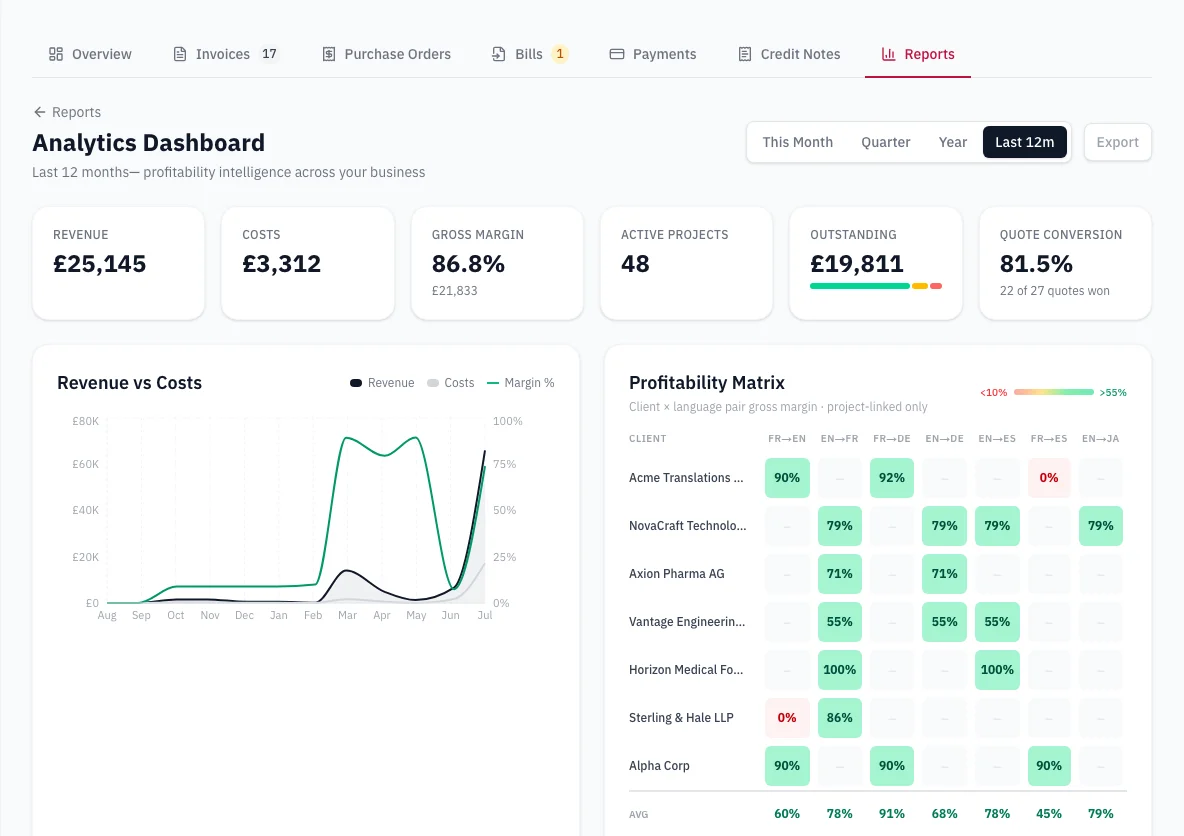Click the Alpha Corp client name
The image size is (1184, 836).
click(659, 766)
